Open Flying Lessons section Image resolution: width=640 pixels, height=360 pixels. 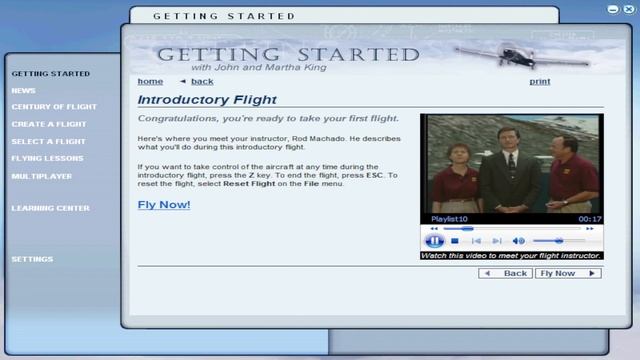pyautogui.click(x=47, y=158)
